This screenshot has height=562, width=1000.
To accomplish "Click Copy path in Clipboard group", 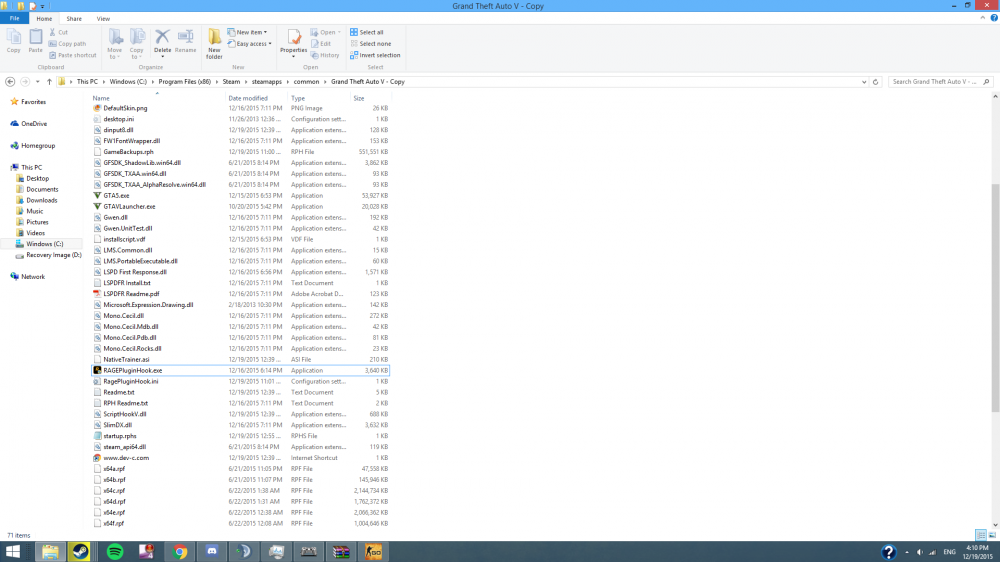I will coord(68,43).
